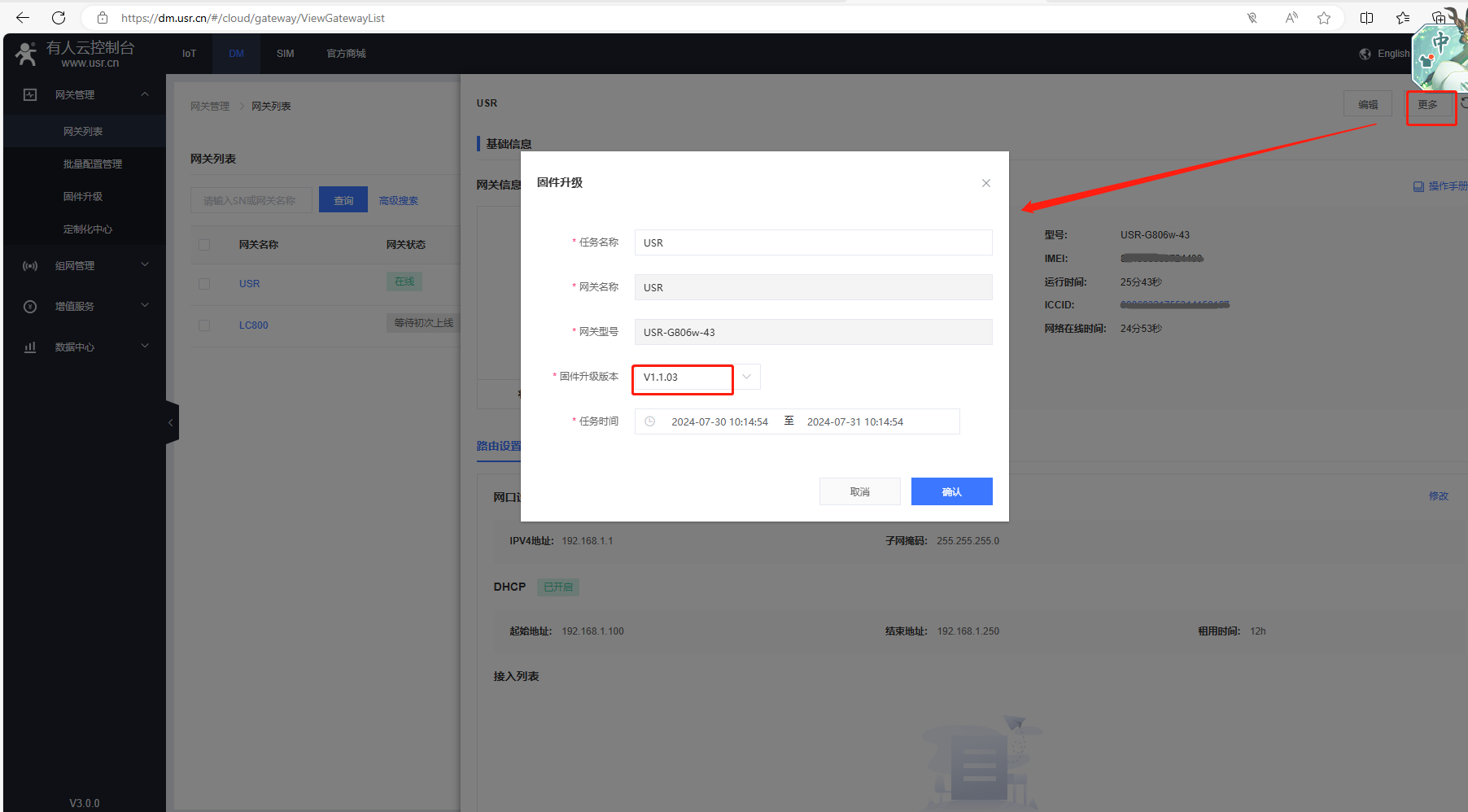Click the 任务名称 input field
Viewport: 1468px width, 812px height.
click(812, 242)
